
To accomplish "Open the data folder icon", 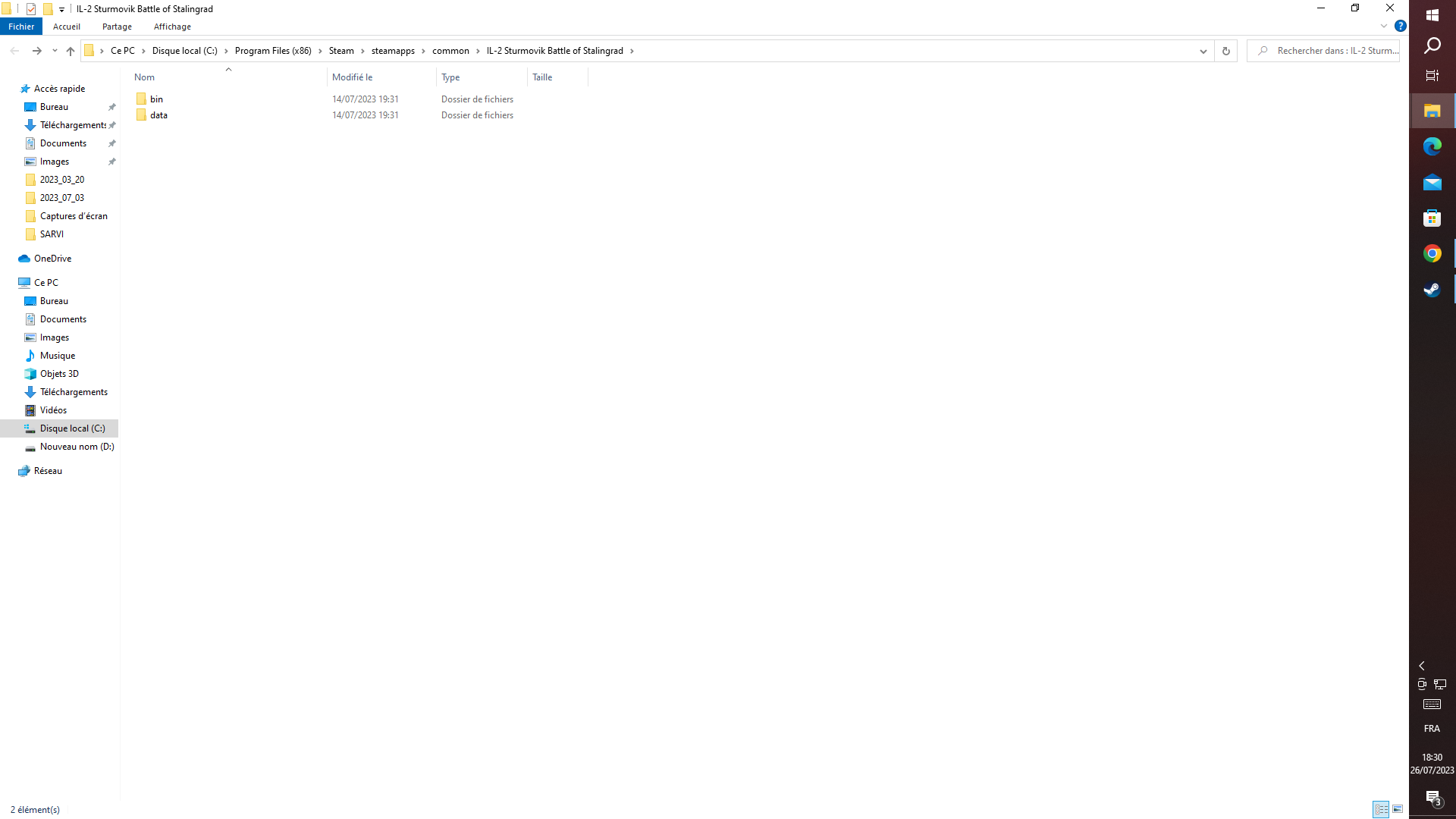I will (x=141, y=115).
